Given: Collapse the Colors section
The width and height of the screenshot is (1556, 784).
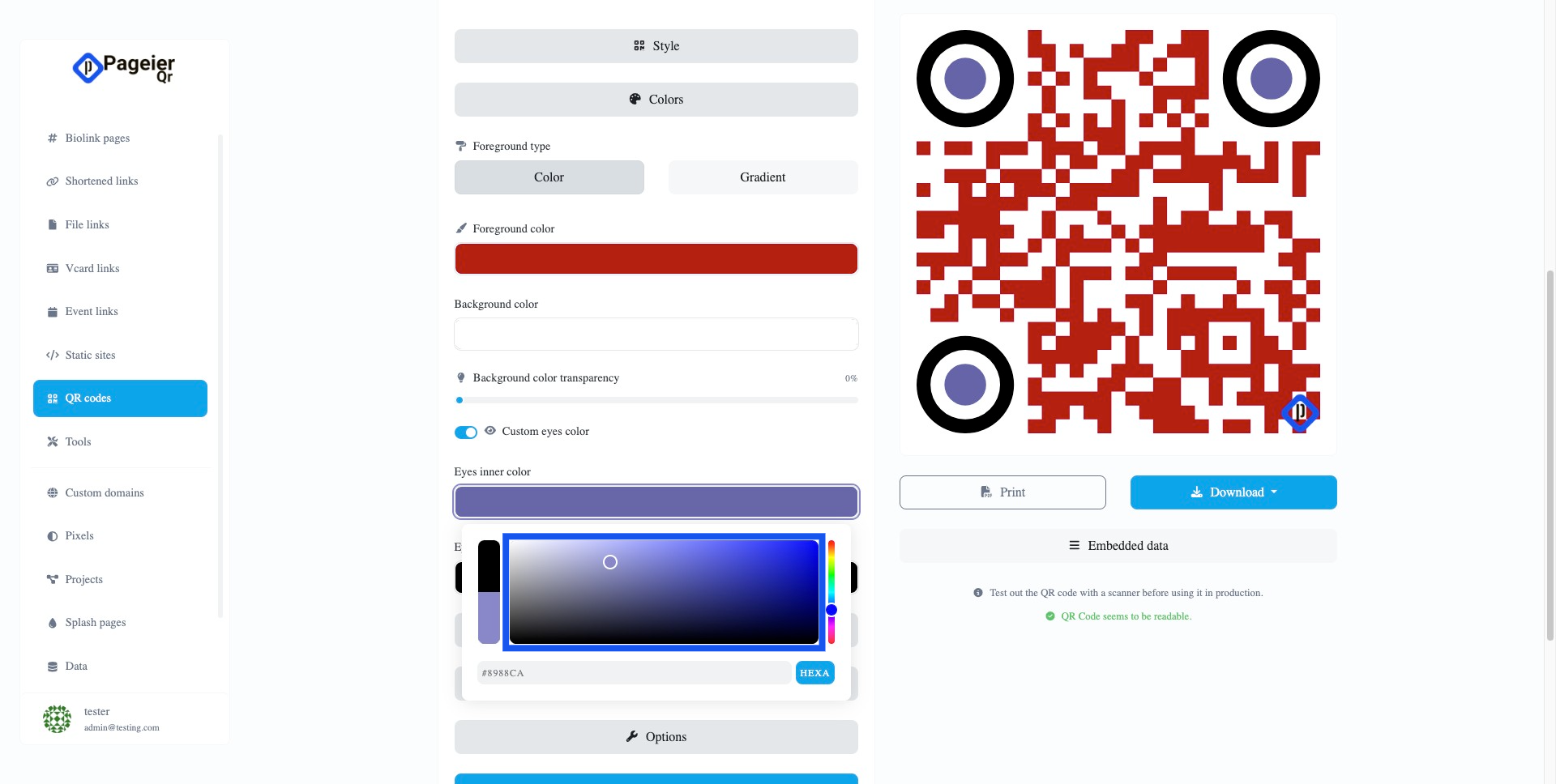Looking at the screenshot, I should (x=656, y=100).
